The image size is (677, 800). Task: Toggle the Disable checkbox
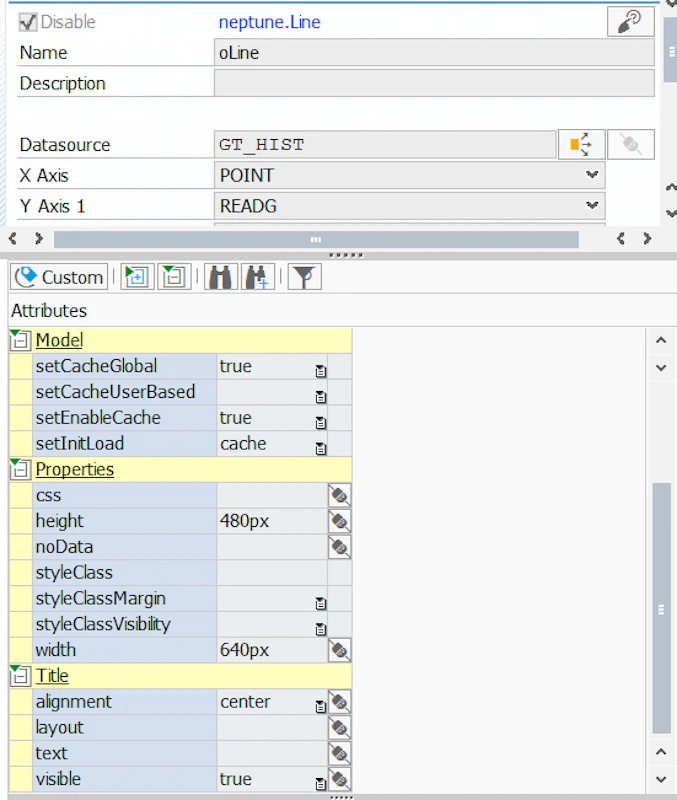28,22
